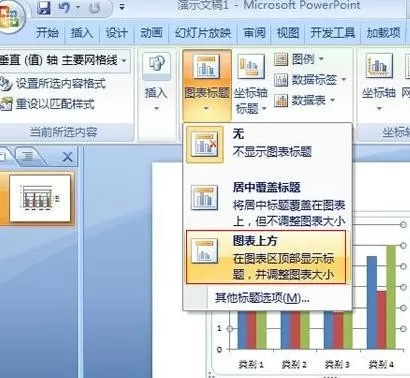Click the 居中覆盖标题 chart icon

[x=205, y=197]
